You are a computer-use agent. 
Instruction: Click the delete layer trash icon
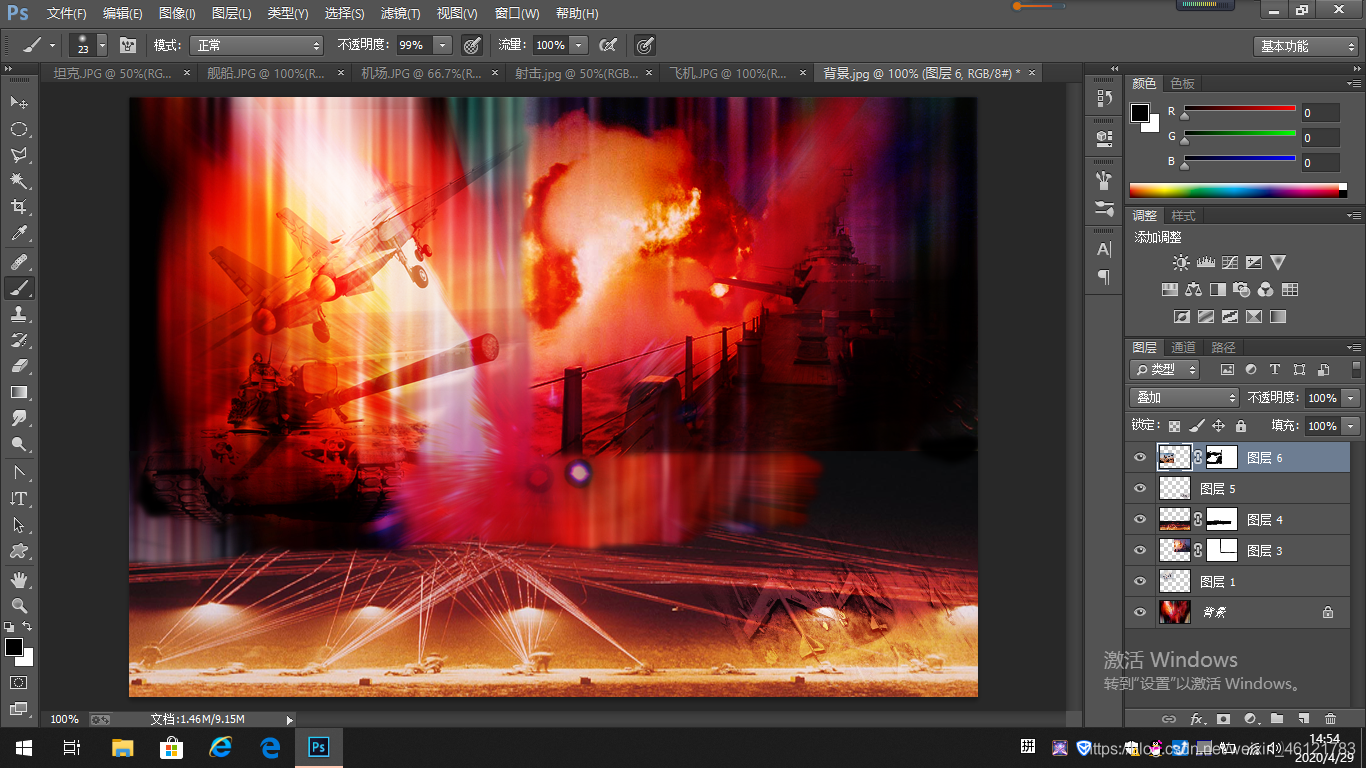click(x=1330, y=719)
